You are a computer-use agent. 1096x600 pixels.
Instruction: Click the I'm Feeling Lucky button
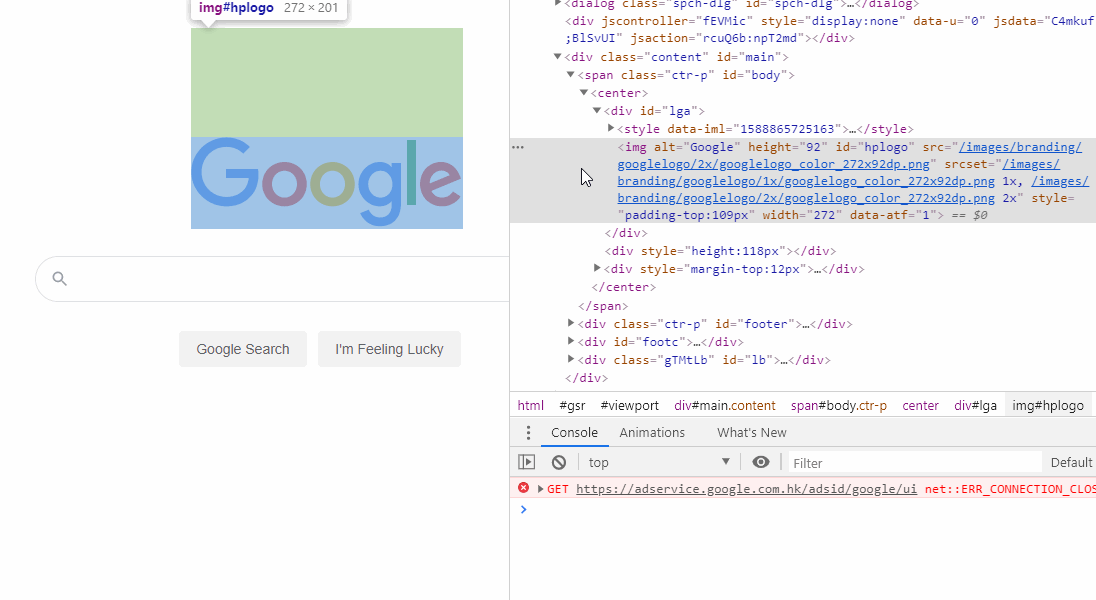coord(389,349)
